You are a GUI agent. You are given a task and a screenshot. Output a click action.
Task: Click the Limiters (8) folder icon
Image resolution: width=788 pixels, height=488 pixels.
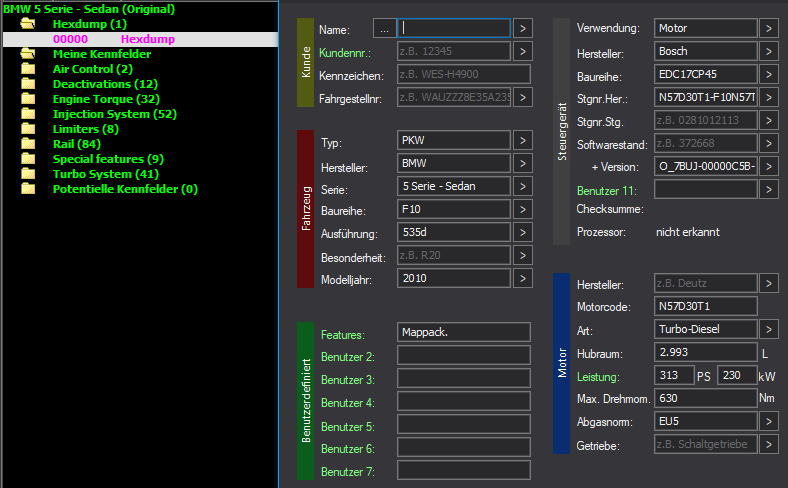pyautogui.click(x=28, y=129)
